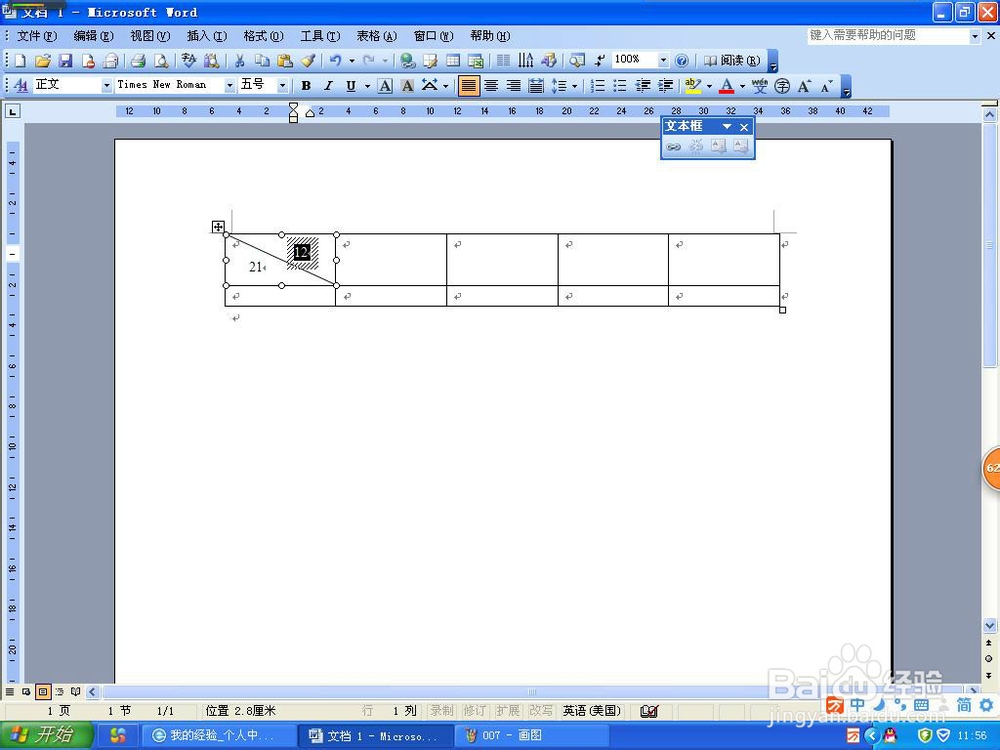Toggle underline formatting

[351, 85]
